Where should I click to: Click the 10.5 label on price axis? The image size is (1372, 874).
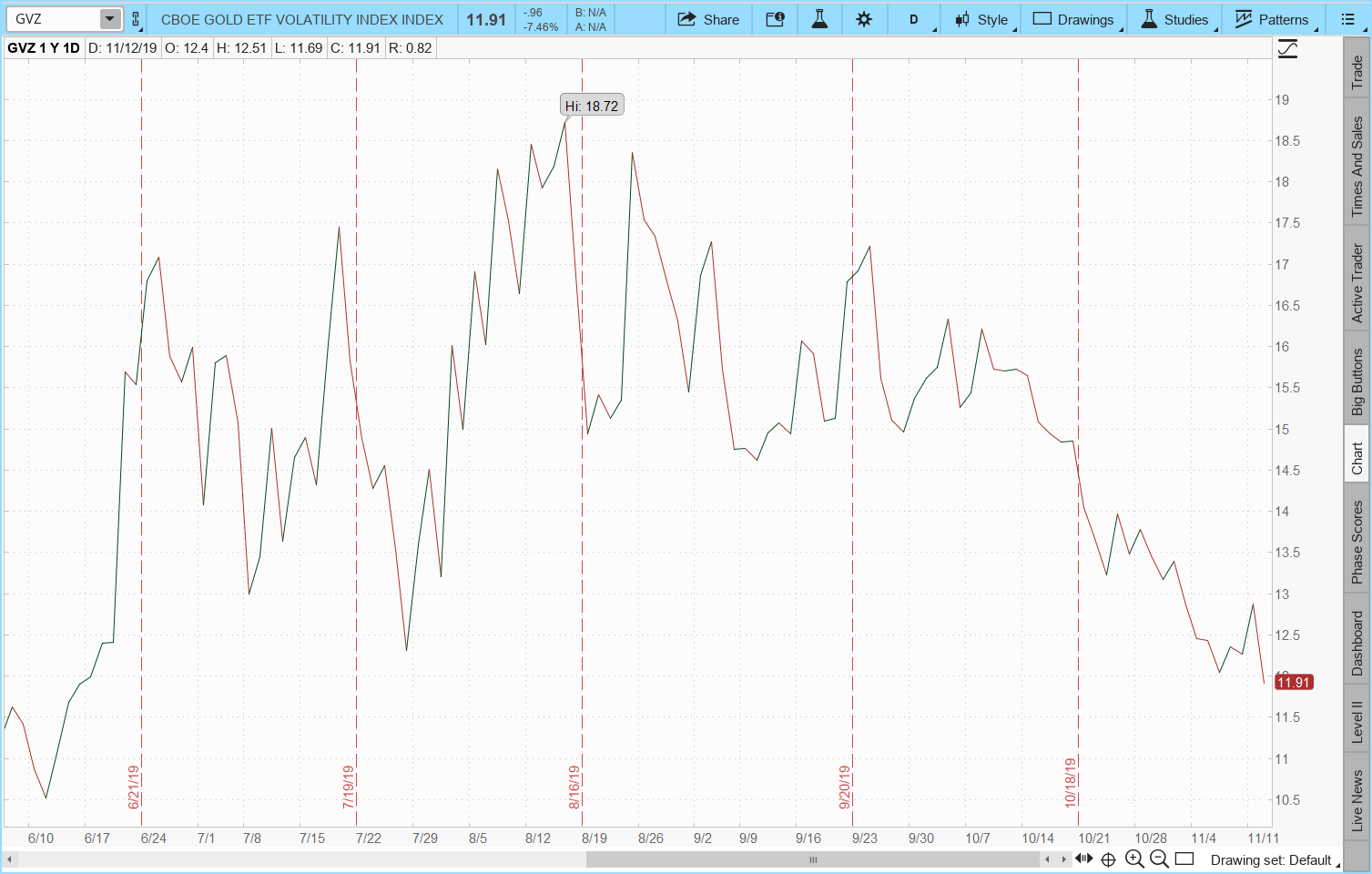click(1287, 800)
